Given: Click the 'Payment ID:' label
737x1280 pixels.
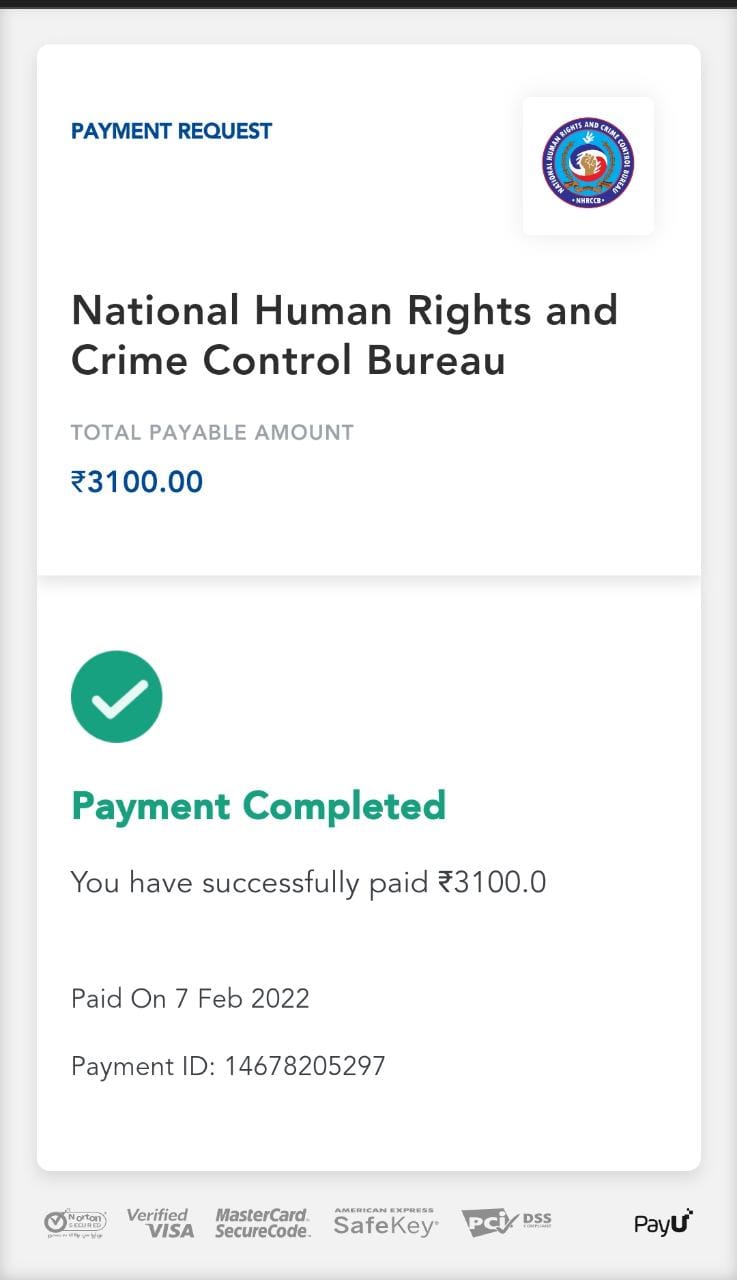Looking at the screenshot, I should click(143, 1066).
